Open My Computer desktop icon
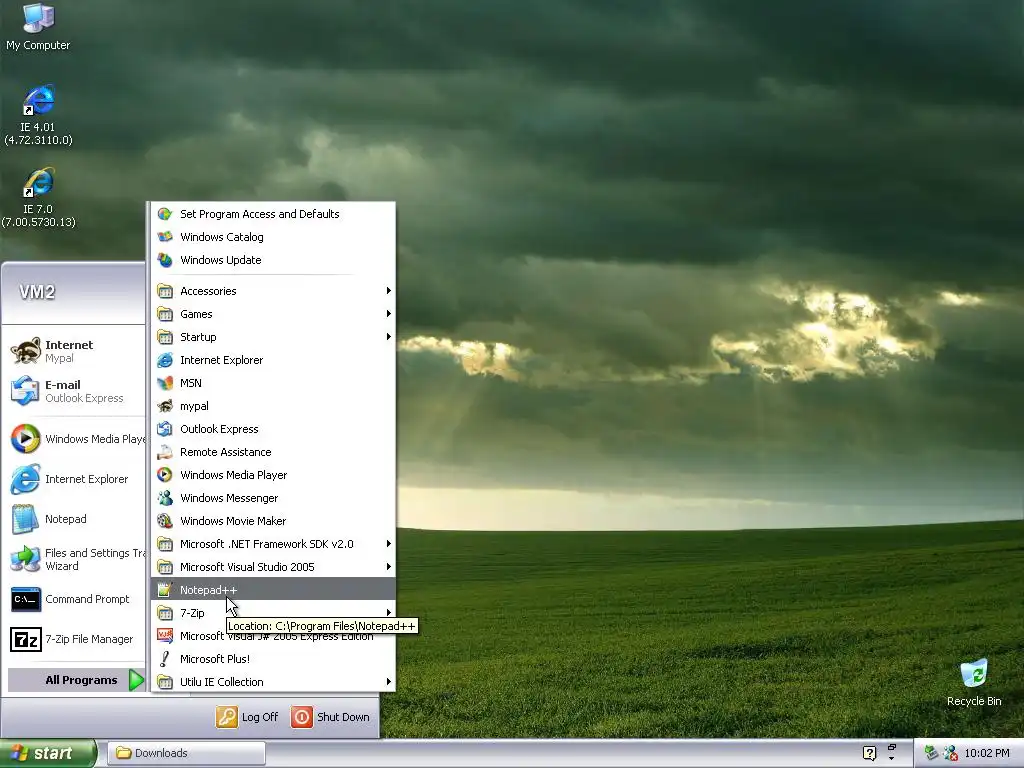The width and height of the screenshot is (1024, 768). click(x=38, y=26)
